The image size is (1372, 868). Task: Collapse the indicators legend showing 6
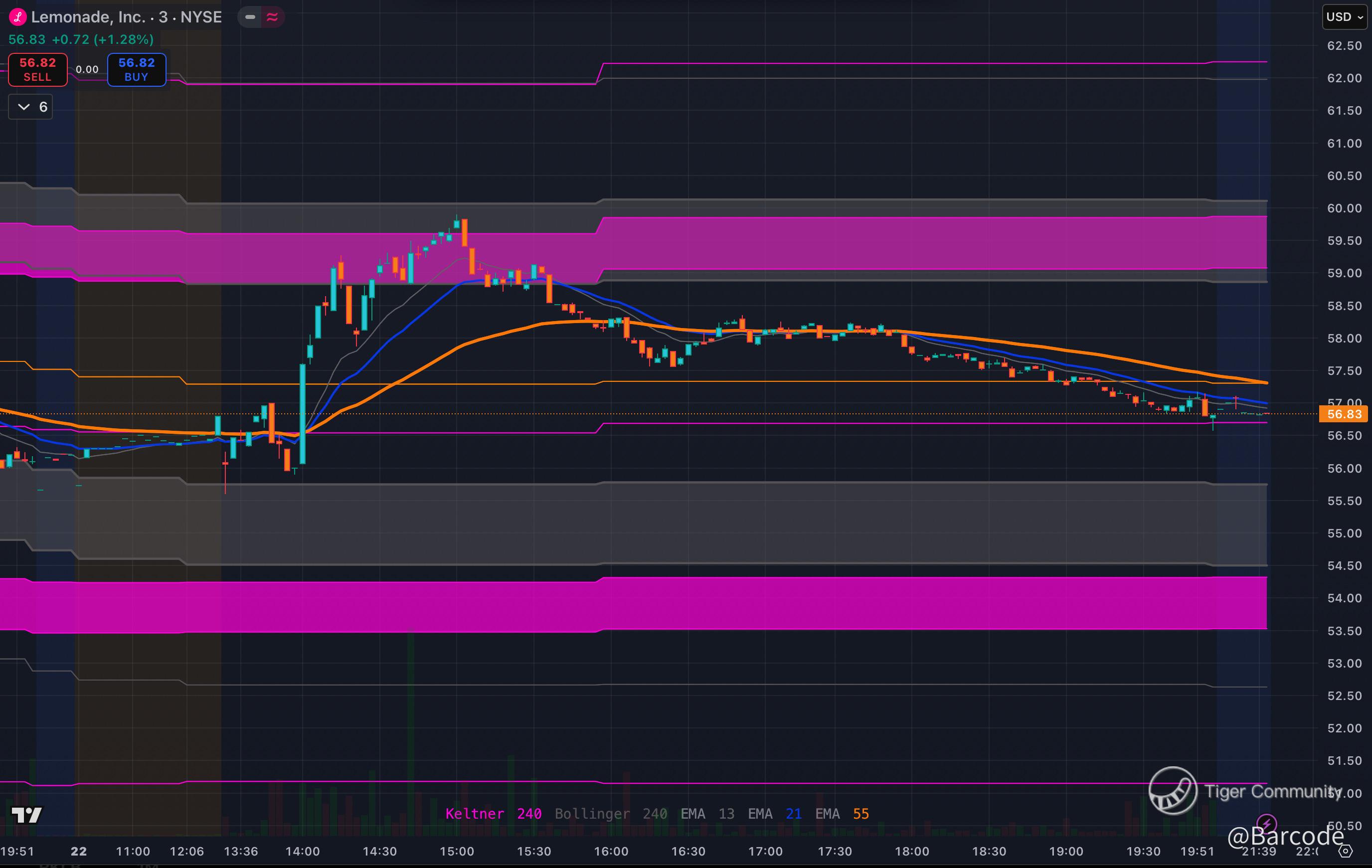coord(31,107)
